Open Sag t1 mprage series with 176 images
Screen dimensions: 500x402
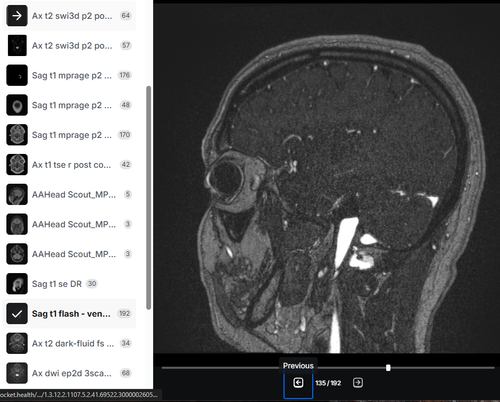tap(69, 75)
